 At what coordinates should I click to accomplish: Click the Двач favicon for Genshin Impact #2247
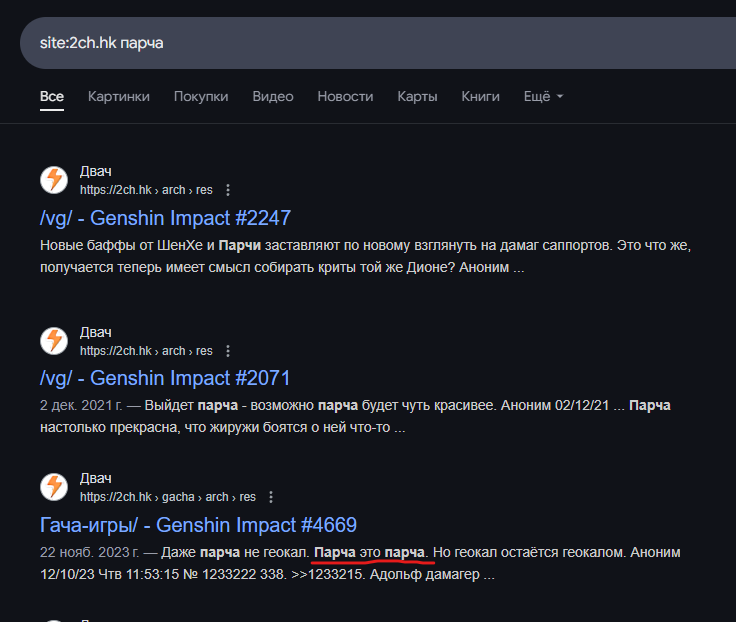tap(54, 180)
